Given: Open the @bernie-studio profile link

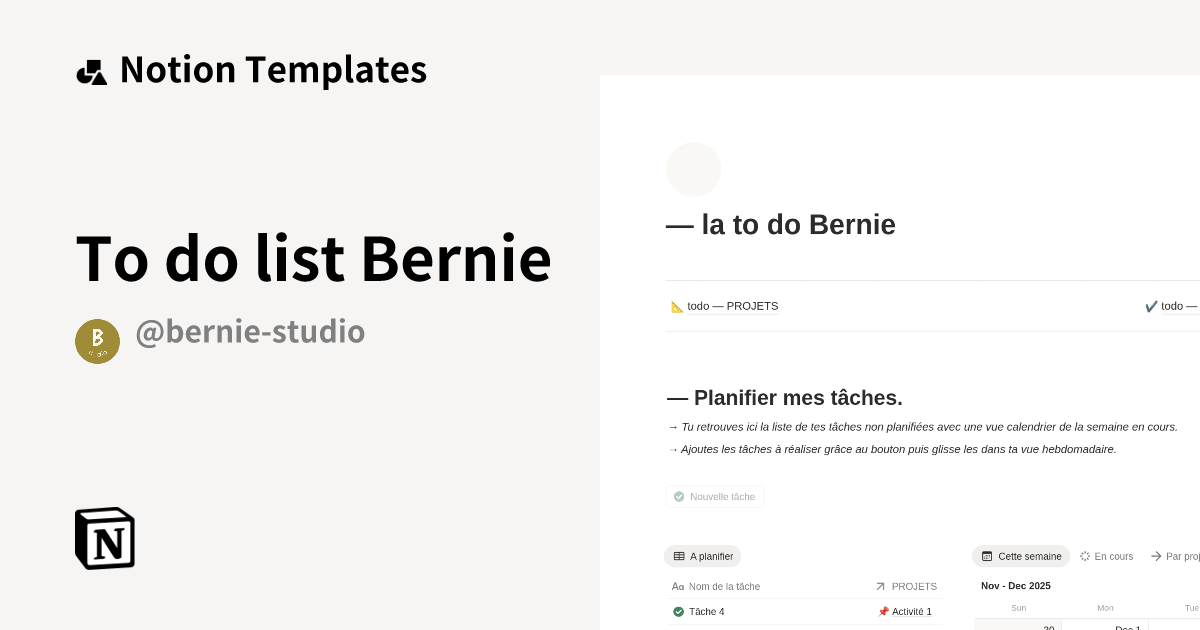Looking at the screenshot, I should 250,332.
